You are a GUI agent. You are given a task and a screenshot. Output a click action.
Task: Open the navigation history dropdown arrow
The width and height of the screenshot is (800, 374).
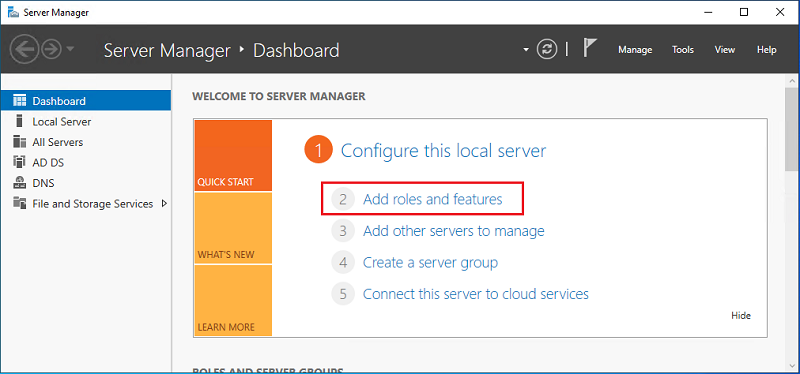click(70, 49)
